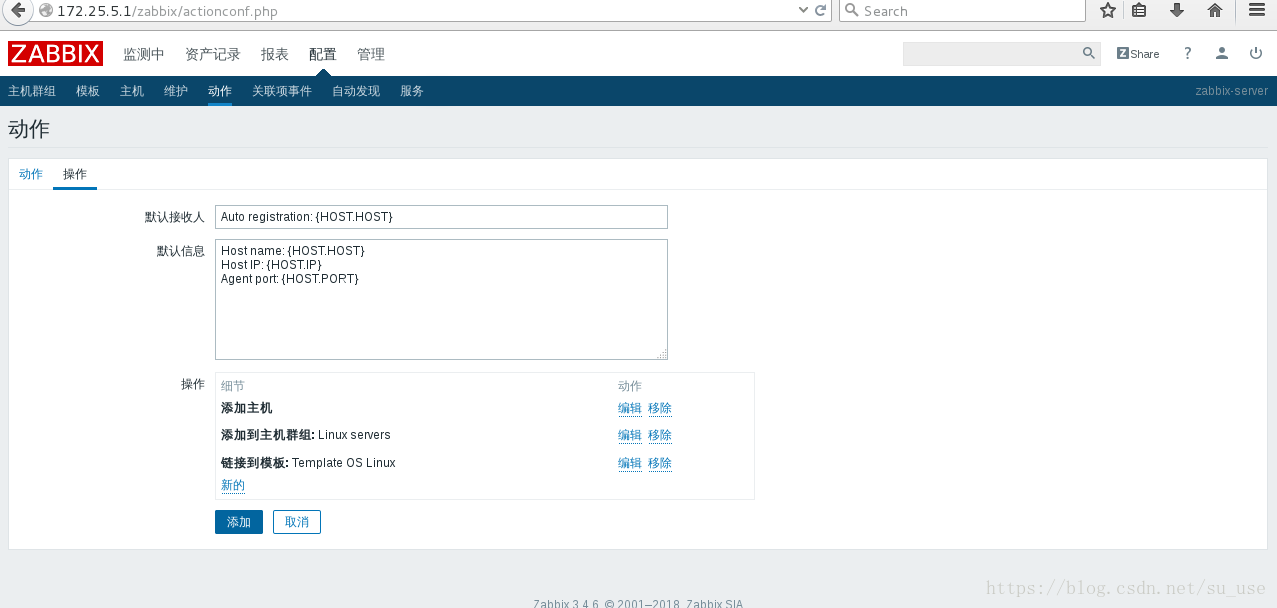Go to 维护 submenu
Viewport: 1277px width, 608px height.
176,91
